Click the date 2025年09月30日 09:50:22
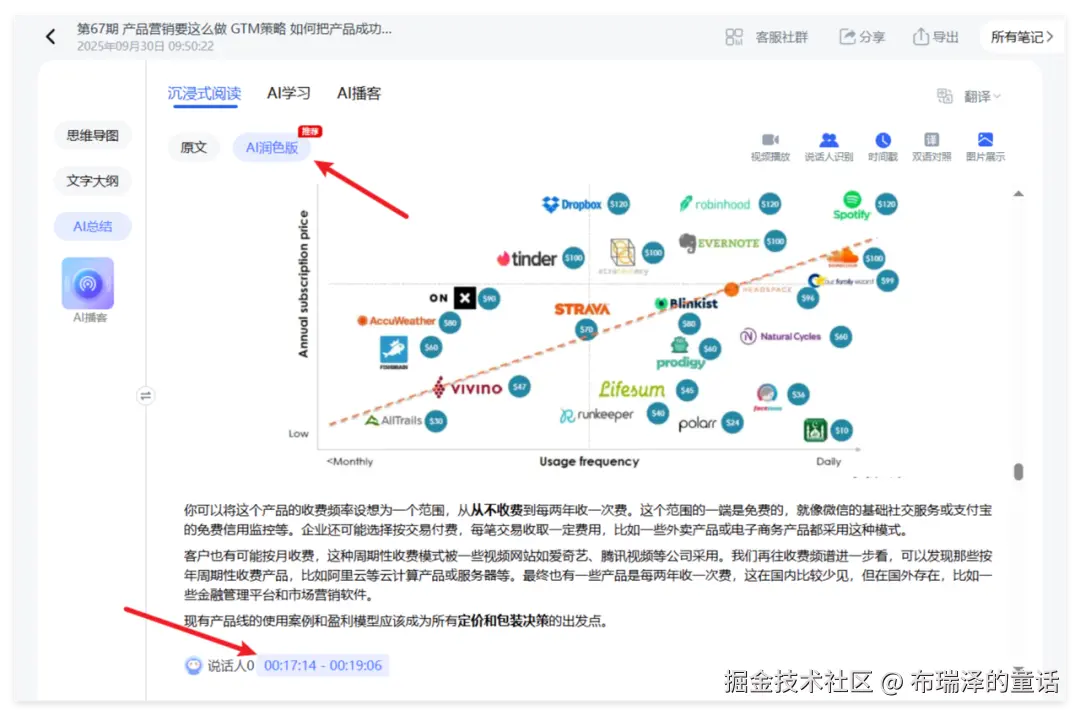The width and height of the screenshot is (1080, 716). 145,46
